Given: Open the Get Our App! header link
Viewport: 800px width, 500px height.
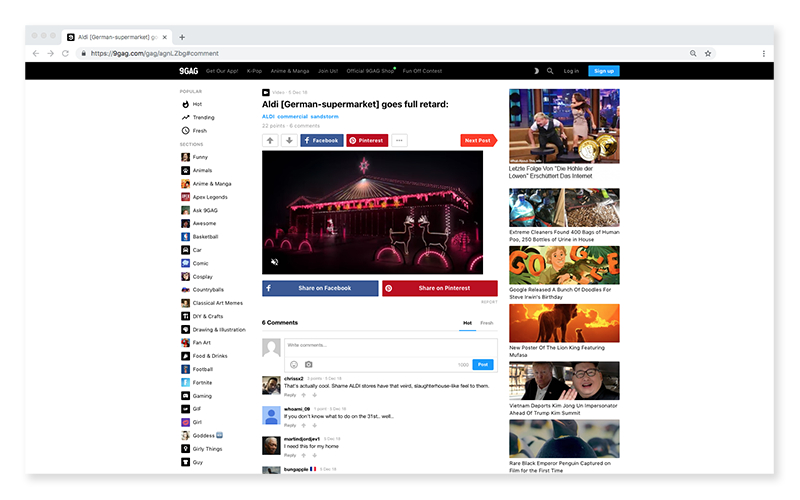Looking at the screenshot, I should 222,71.
